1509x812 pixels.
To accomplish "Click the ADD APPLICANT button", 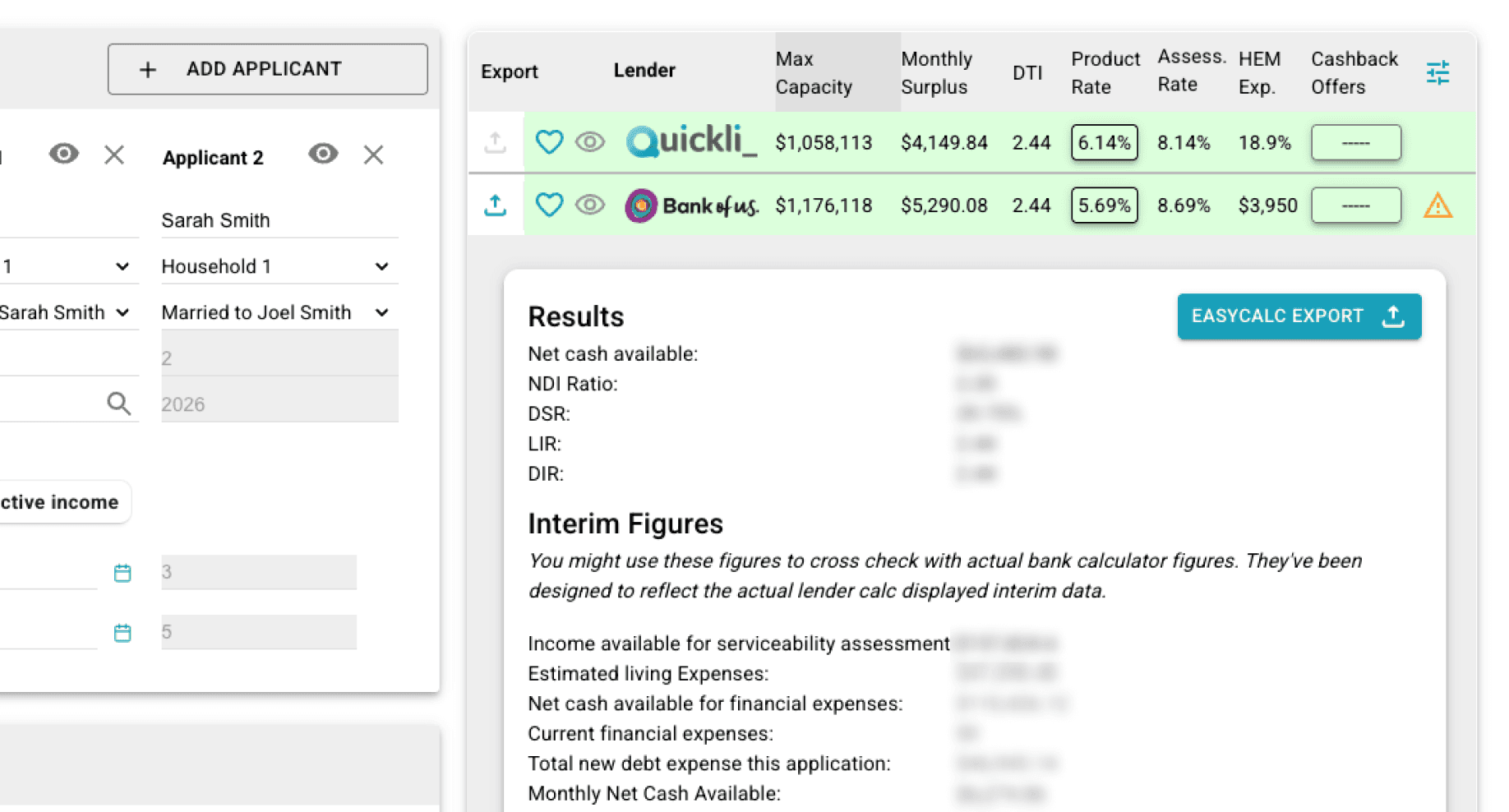I will tap(267, 69).
